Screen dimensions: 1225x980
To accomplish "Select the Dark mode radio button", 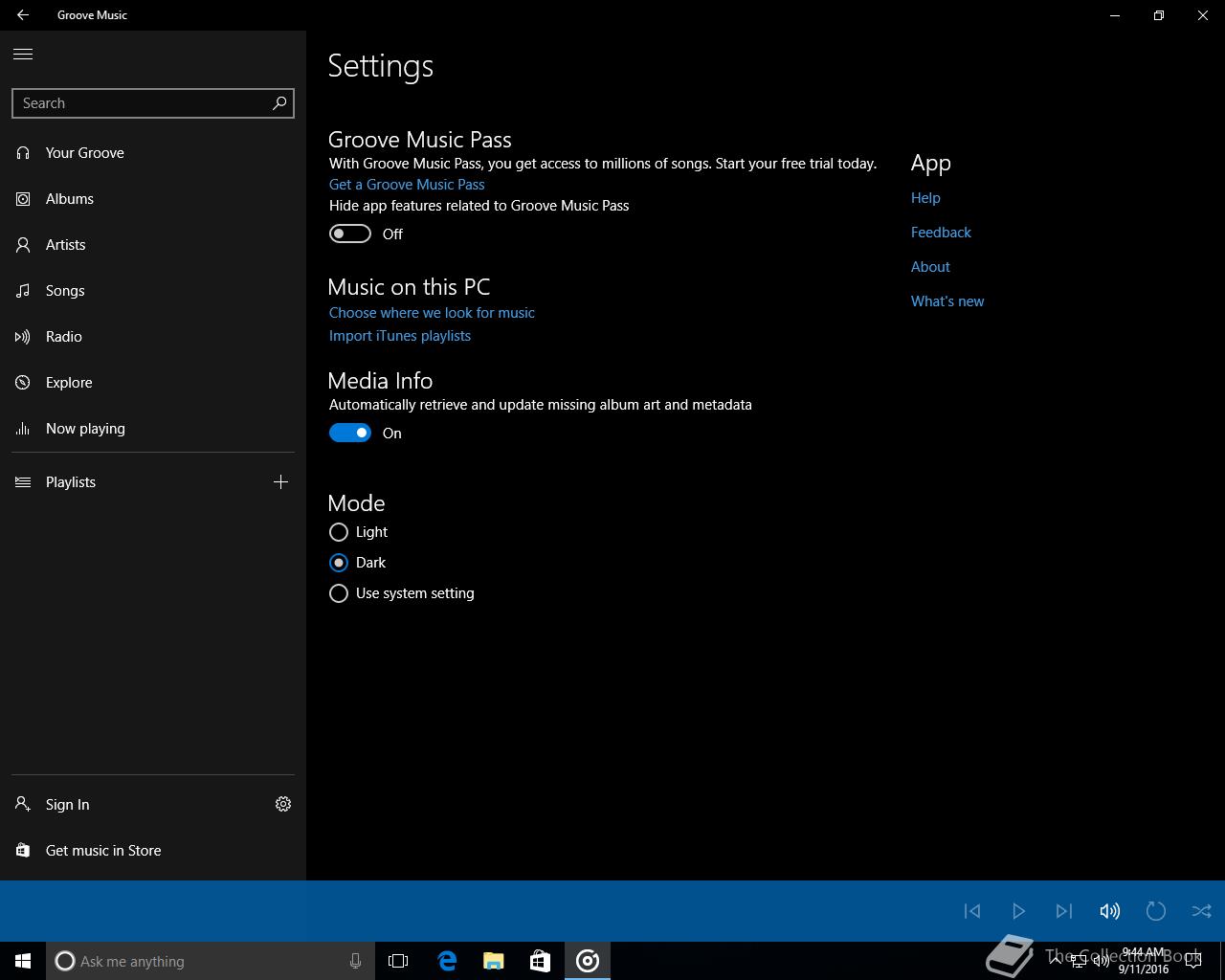I will coord(339,563).
